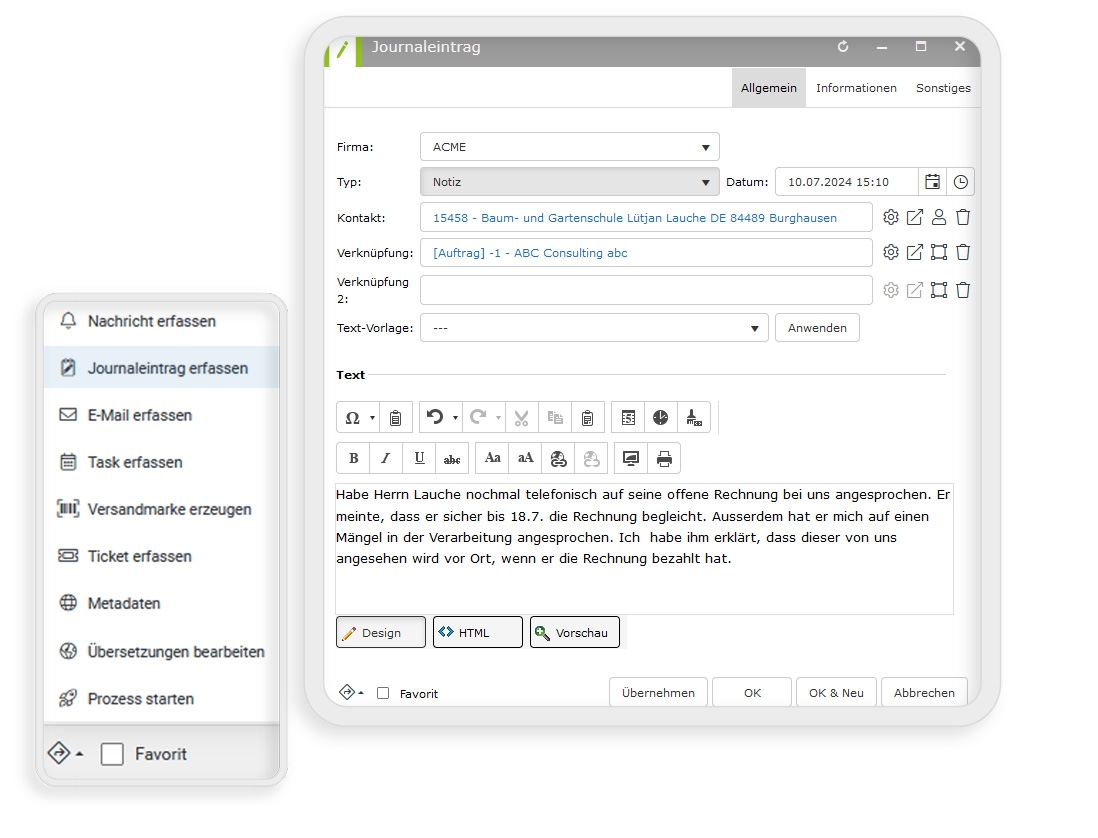Select Ticket erfassen from the menu
The height and width of the screenshot is (838, 1098).
161,556
